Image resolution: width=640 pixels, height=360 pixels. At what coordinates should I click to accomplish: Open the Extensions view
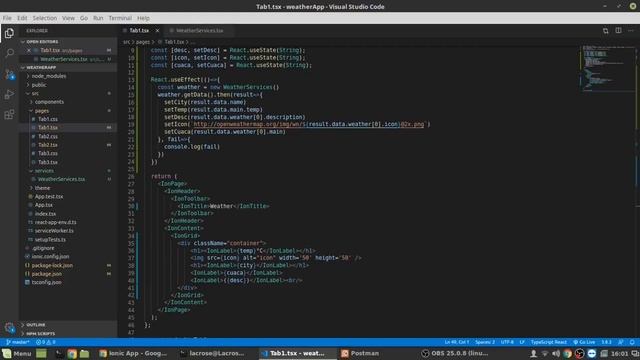tap(9, 114)
